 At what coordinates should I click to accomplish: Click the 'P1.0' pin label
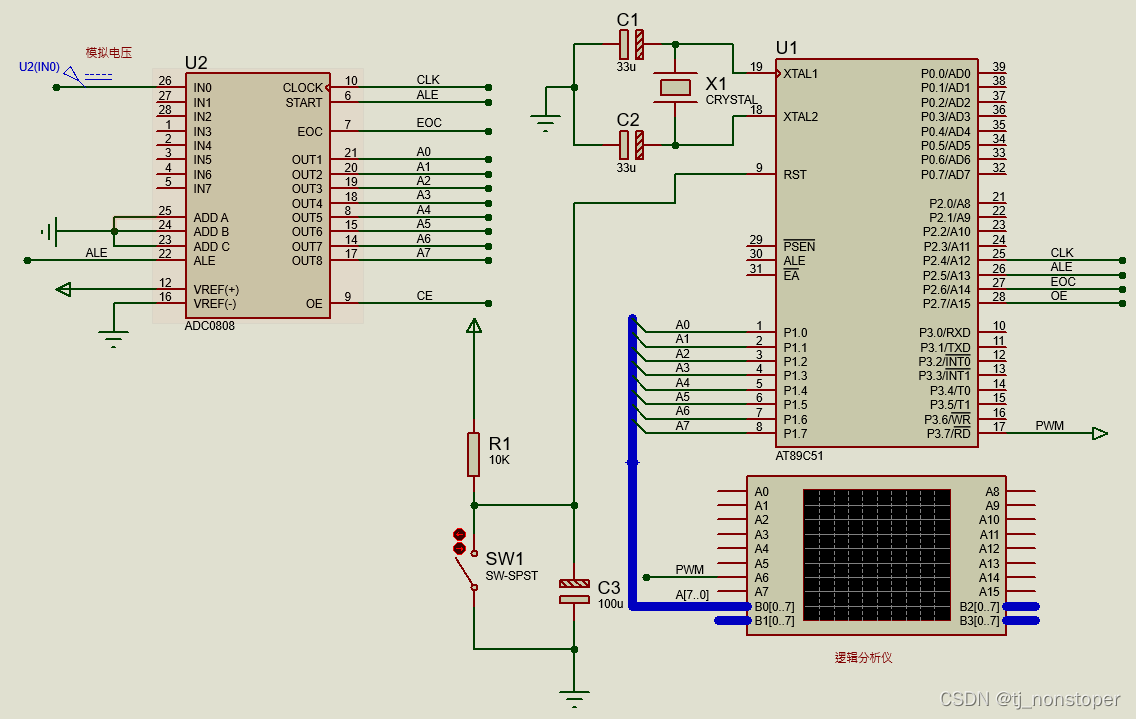pos(795,333)
